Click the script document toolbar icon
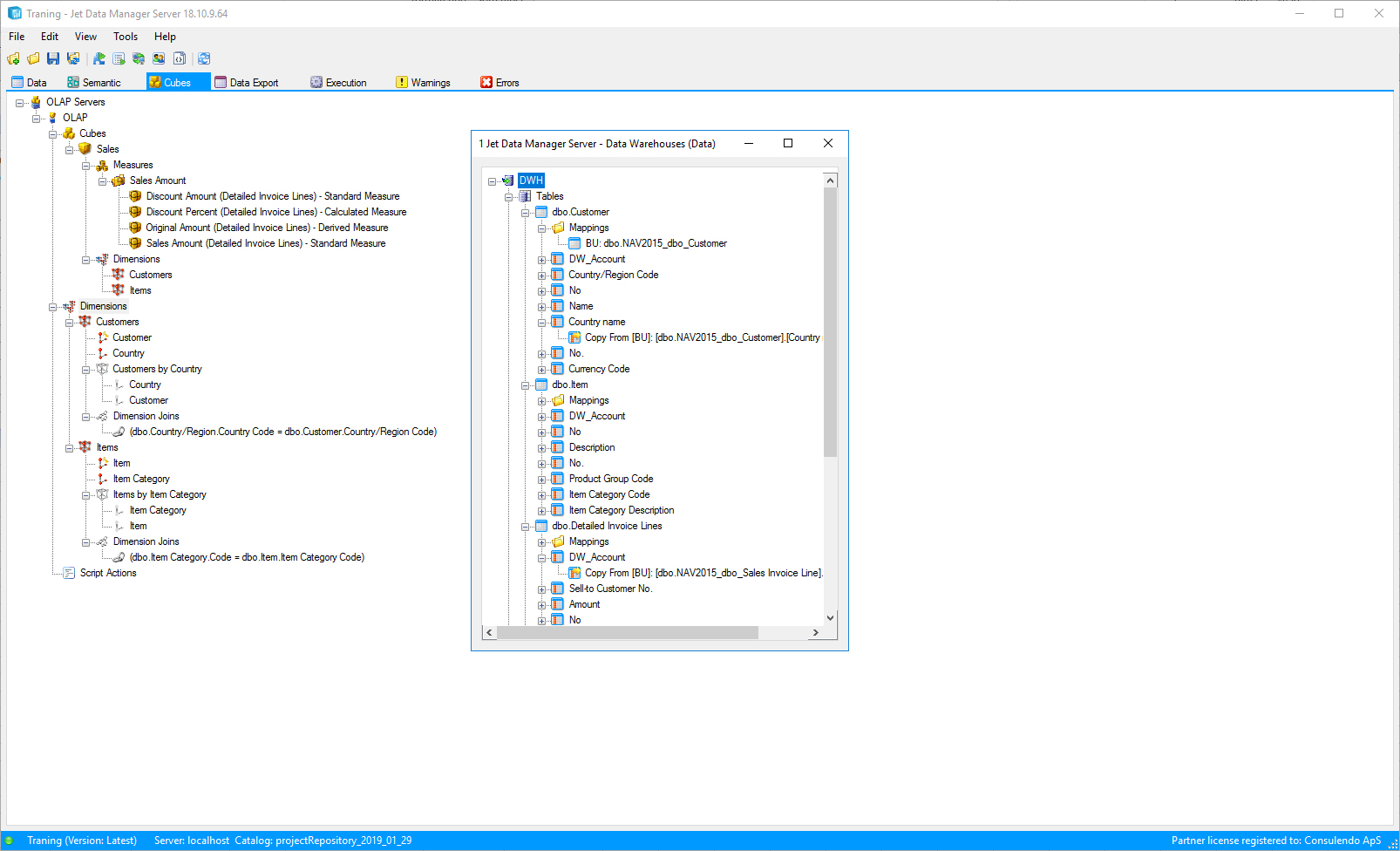Screen dimensions: 1400x851 click(x=179, y=58)
